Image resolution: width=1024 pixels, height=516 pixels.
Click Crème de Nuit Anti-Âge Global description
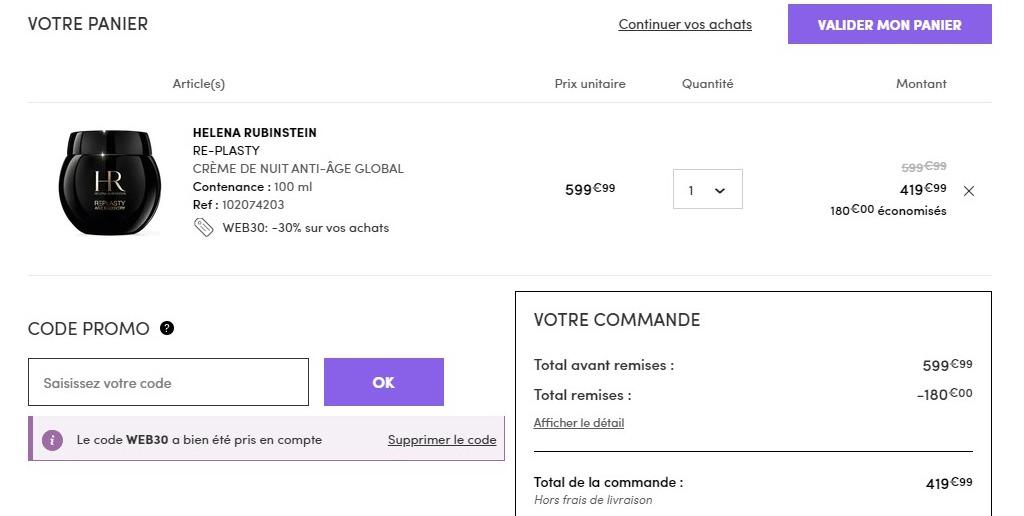point(298,169)
